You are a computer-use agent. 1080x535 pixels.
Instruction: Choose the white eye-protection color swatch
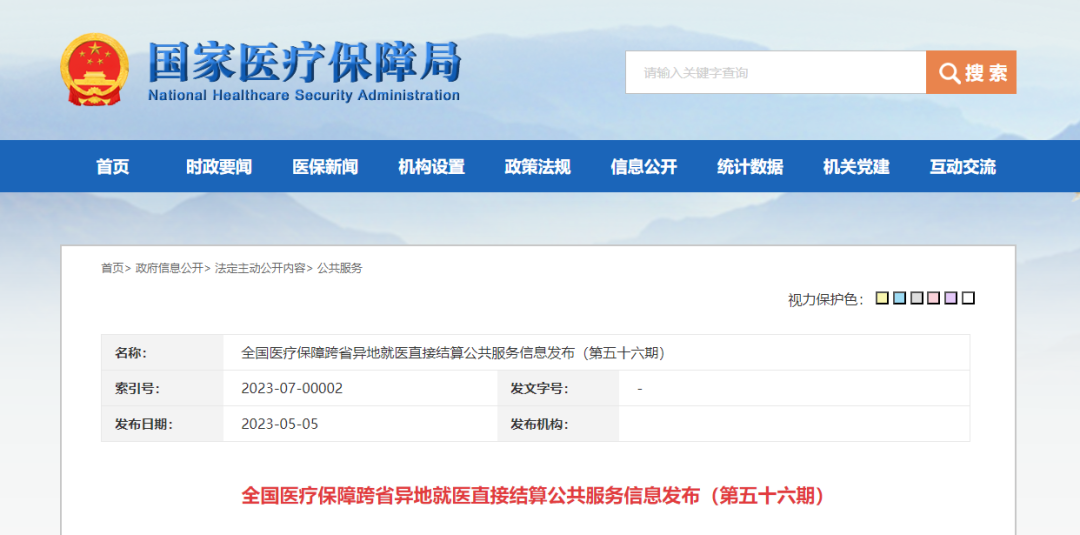[968, 298]
